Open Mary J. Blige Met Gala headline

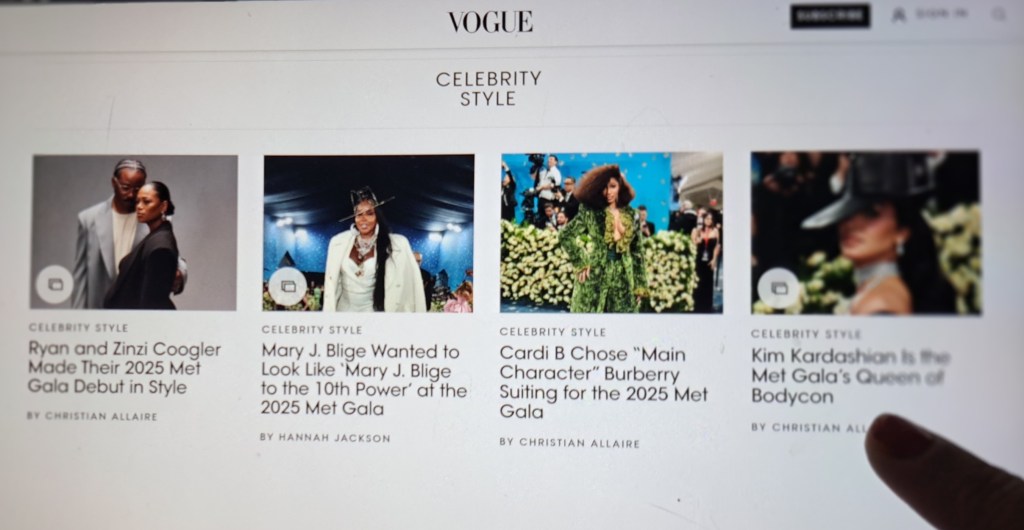[x=364, y=380]
